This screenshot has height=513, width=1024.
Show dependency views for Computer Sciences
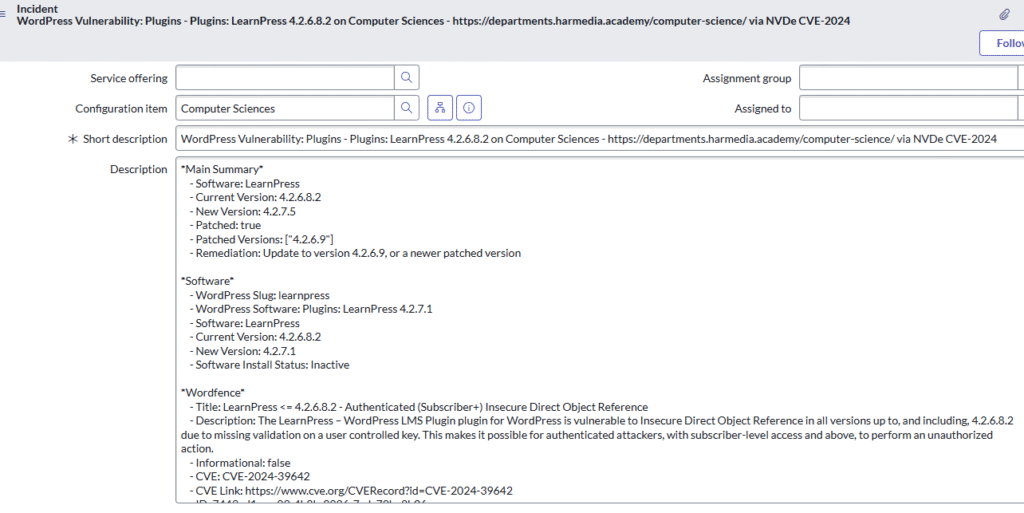tap(440, 108)
